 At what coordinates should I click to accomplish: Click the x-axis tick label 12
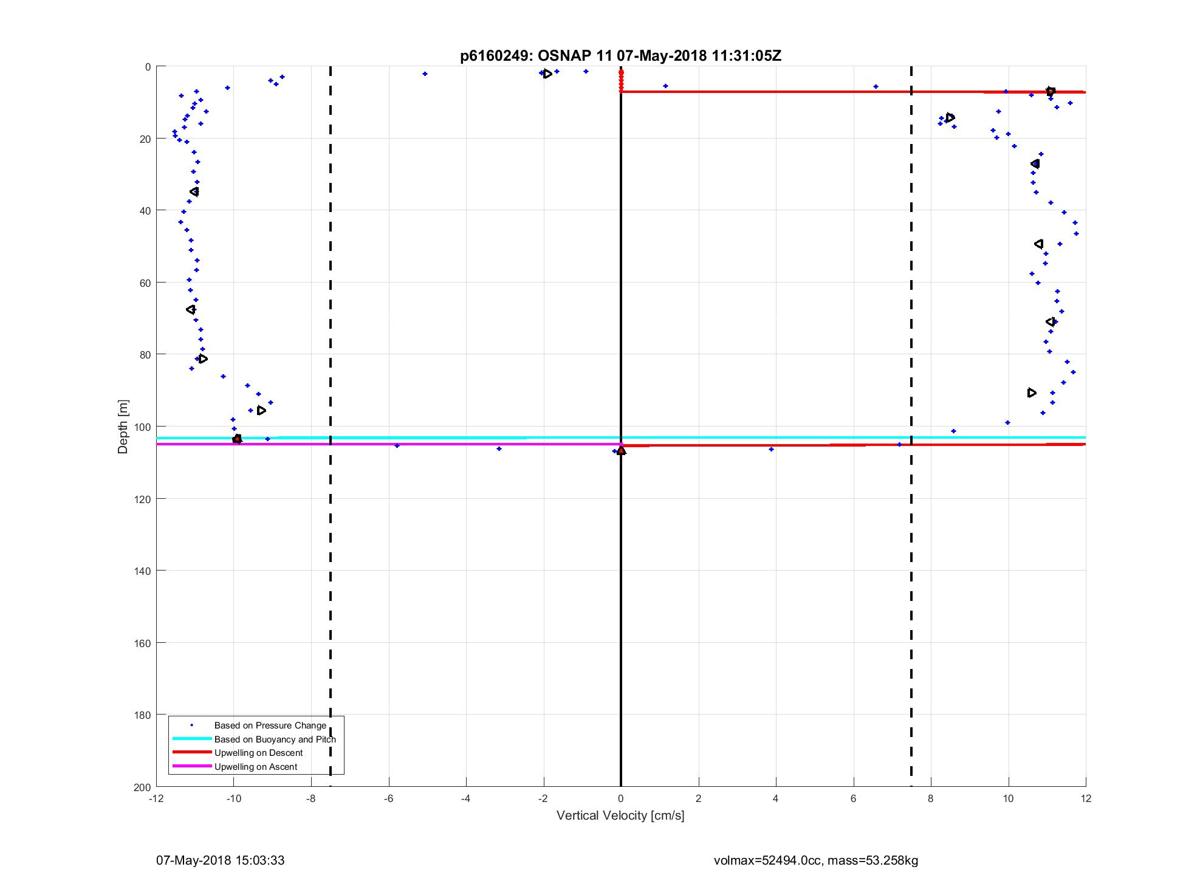coord(1086,799)
